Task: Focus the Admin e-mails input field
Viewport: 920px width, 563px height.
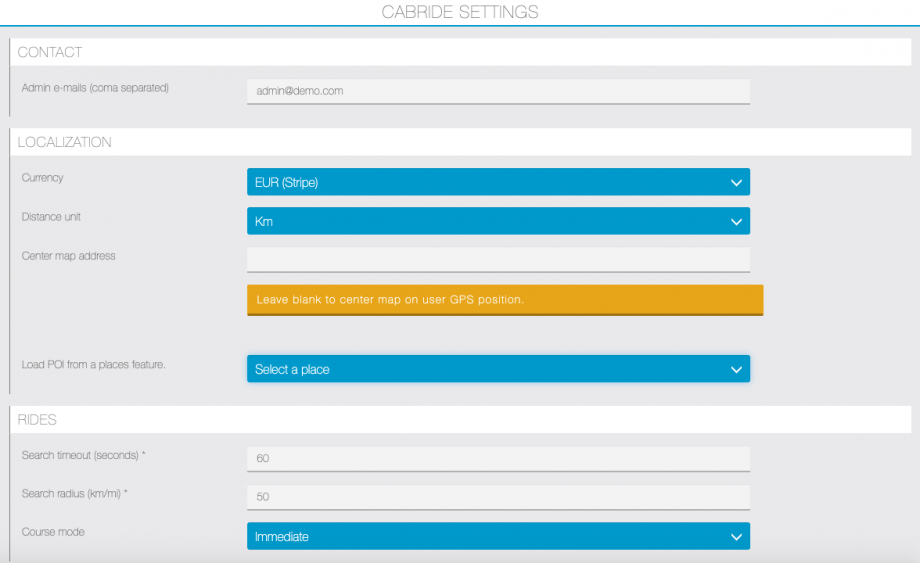Action: (x=498, y=91)
